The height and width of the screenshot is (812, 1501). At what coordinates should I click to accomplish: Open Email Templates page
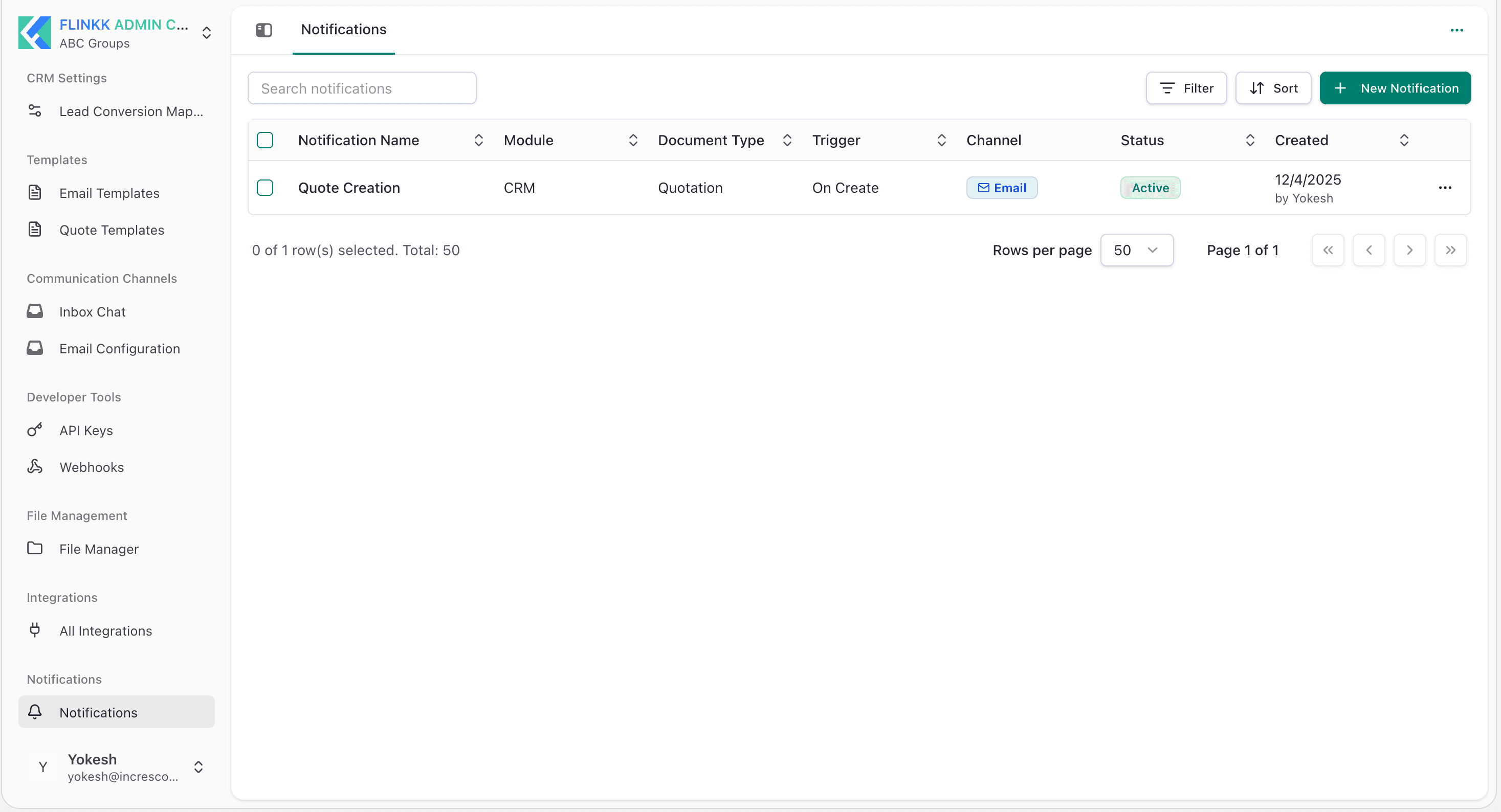[x=117, y=193]
